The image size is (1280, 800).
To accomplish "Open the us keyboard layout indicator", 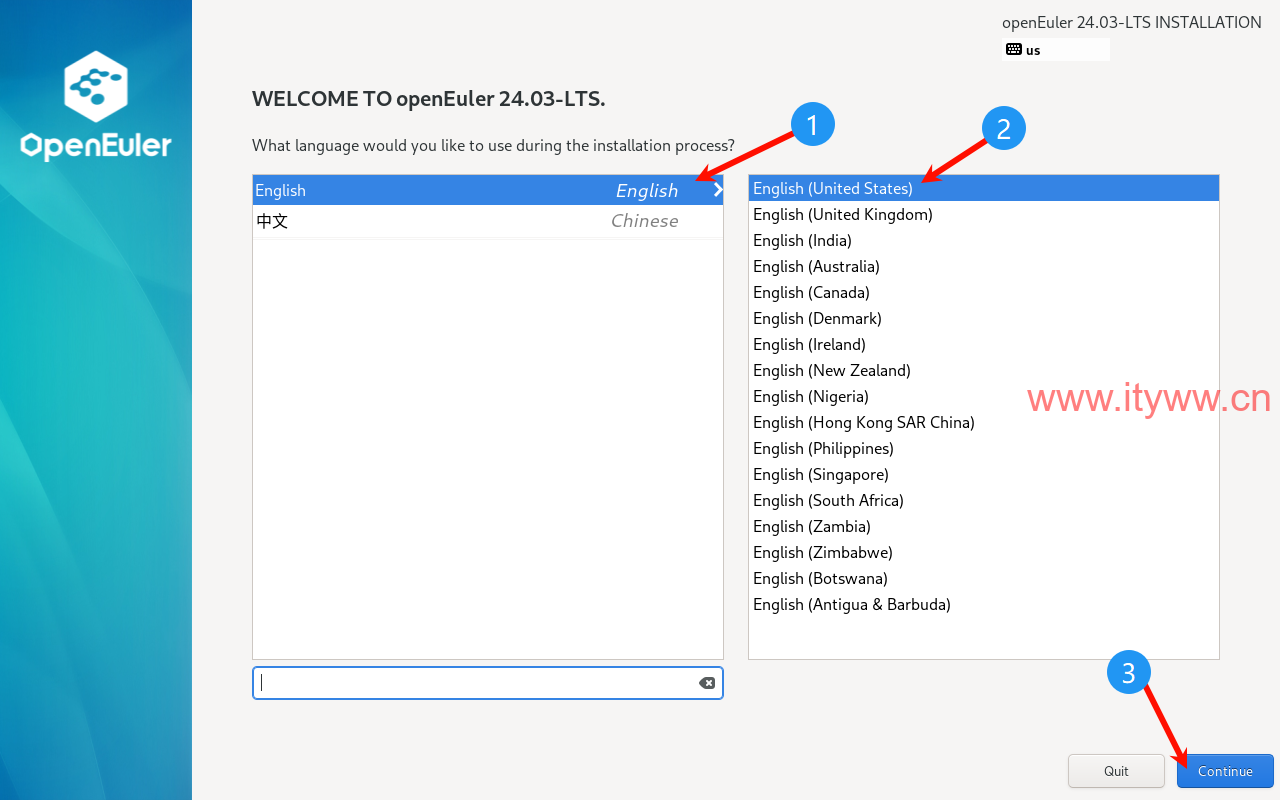I will click(1056, 50).
